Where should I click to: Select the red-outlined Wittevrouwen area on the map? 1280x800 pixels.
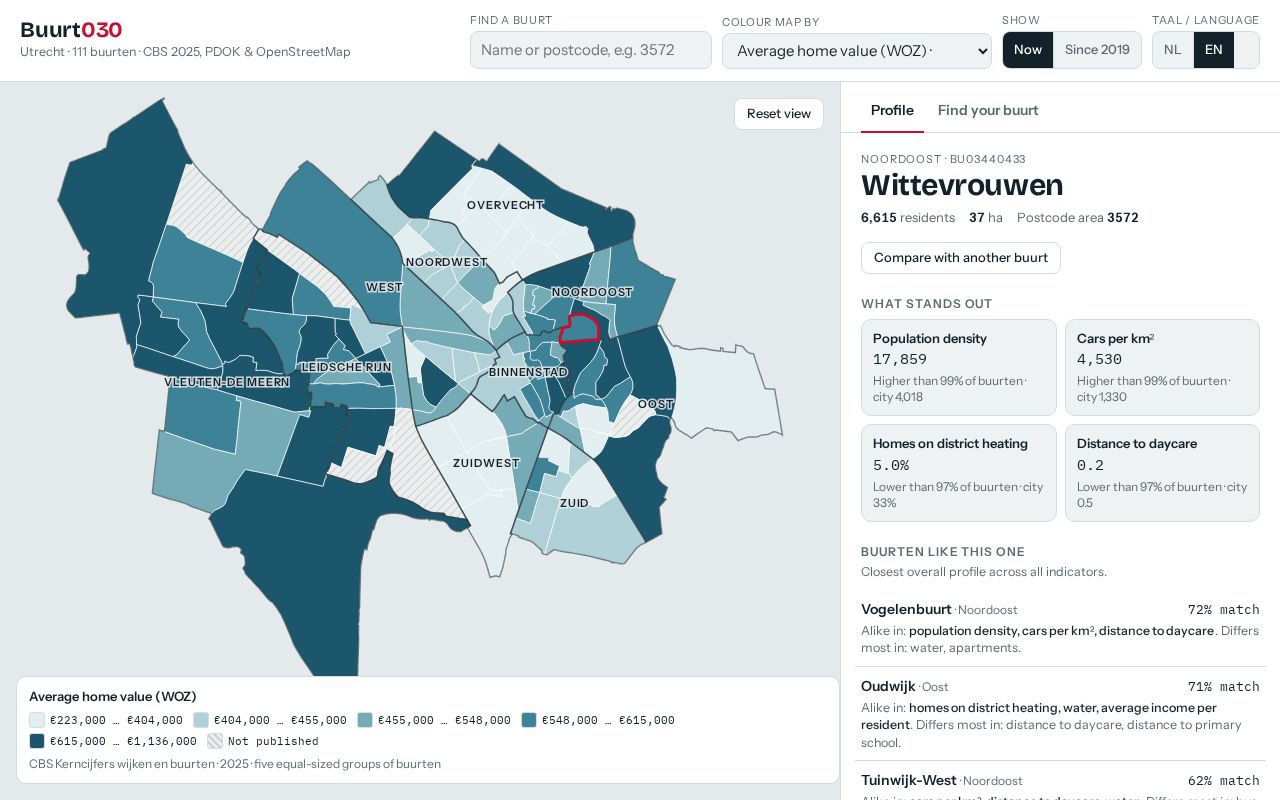coord(579,329)
